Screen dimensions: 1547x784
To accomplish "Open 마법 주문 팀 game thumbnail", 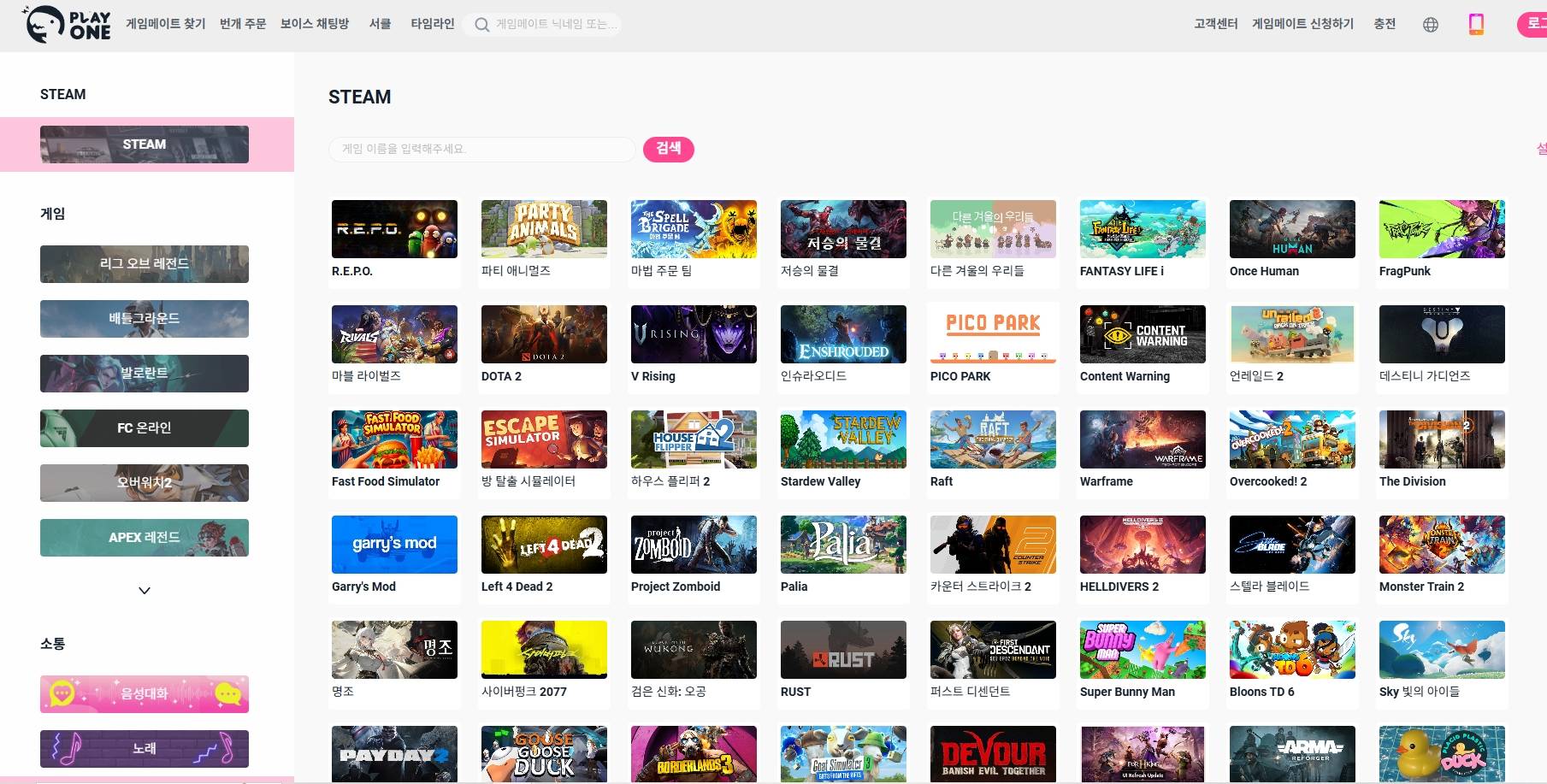I will [x=694, y=229].
